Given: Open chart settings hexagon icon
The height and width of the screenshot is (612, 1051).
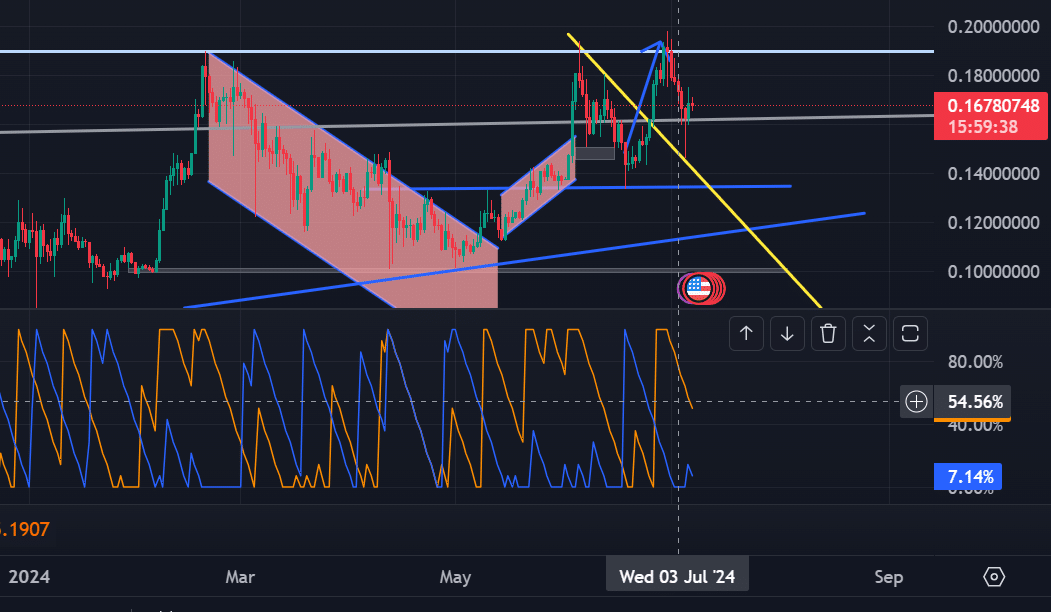Looking at the screenshot, I should (x=994, y=577).
